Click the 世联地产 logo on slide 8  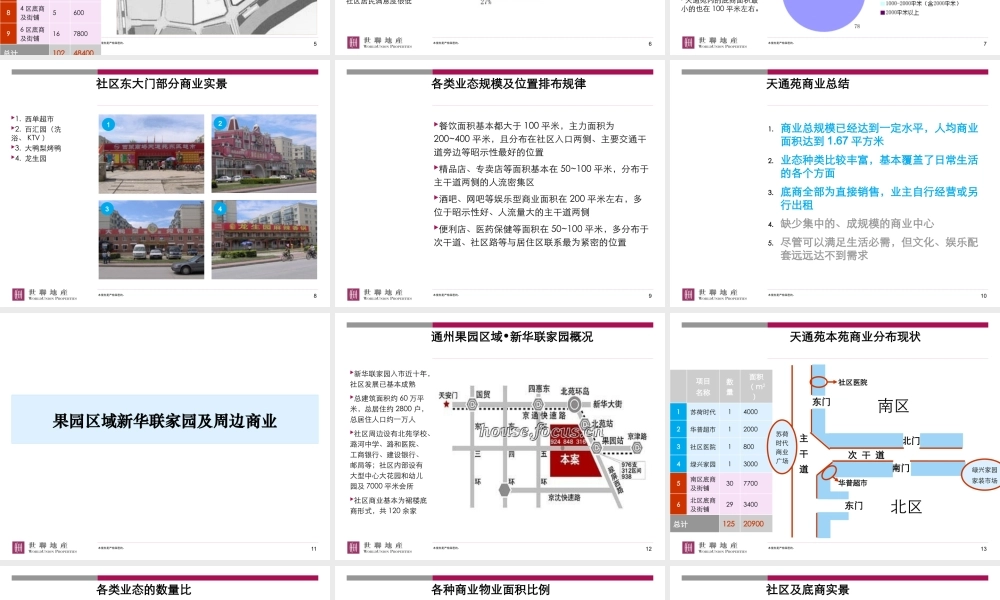[45, 294]
